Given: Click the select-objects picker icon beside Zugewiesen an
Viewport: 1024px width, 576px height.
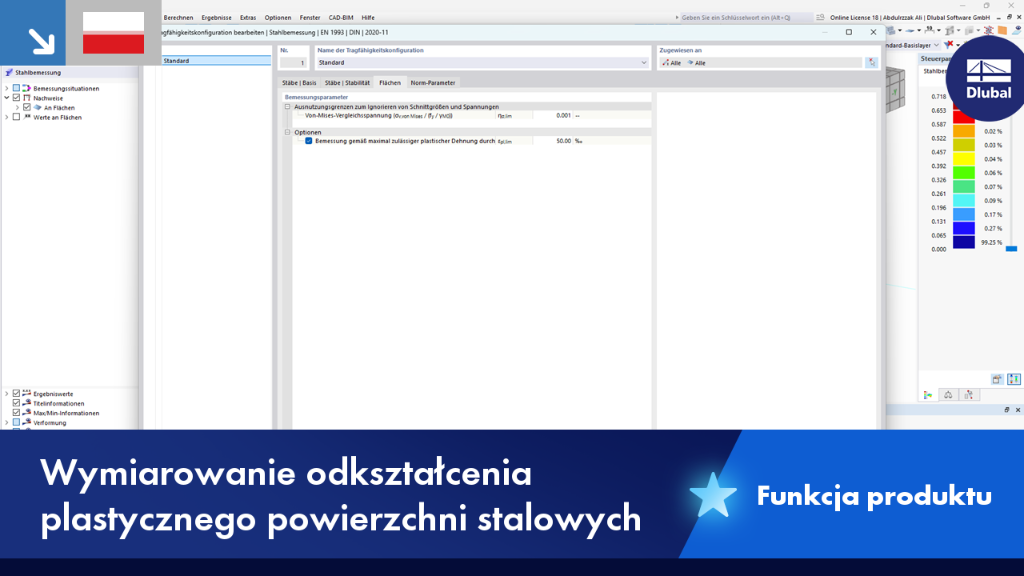Looking at the screenshot, I should pyautogui.click(x=871, y=63).
